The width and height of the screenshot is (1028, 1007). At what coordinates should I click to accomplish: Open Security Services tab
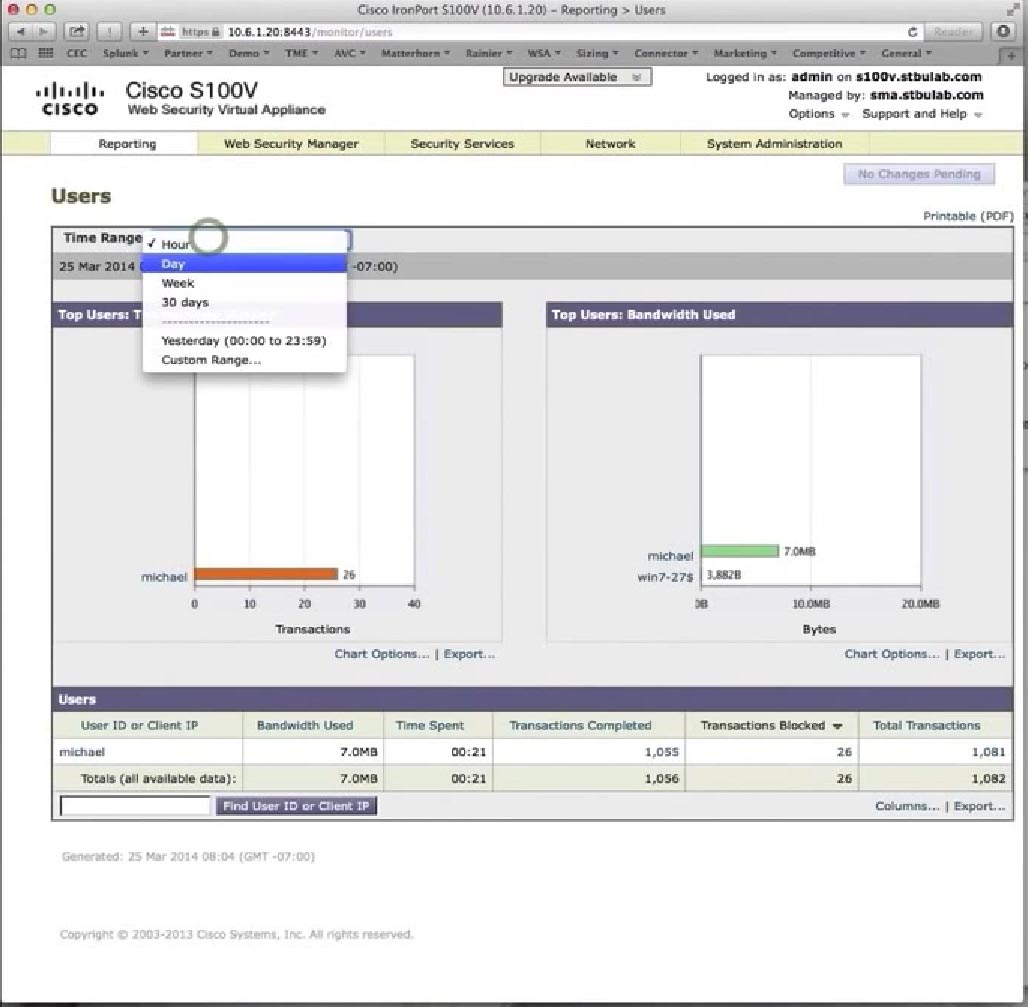[462, 144]
